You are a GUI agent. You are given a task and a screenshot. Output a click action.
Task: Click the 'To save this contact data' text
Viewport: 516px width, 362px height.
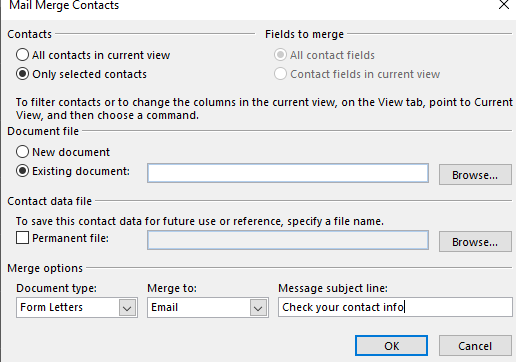[x=200, y=221]
